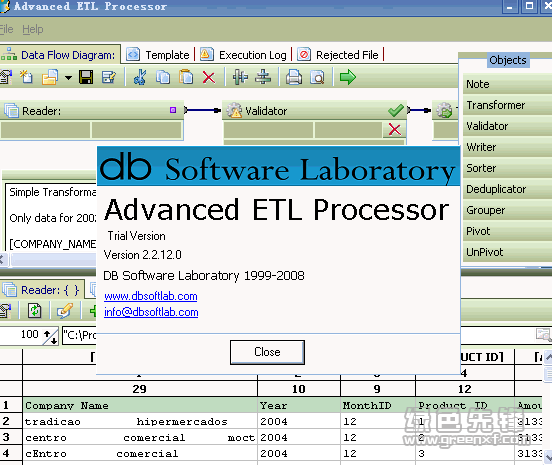The image size is (552, 465).
Task: Select Writer in the Objects panel
Action: pyautogui.click(x=507, y=147)
